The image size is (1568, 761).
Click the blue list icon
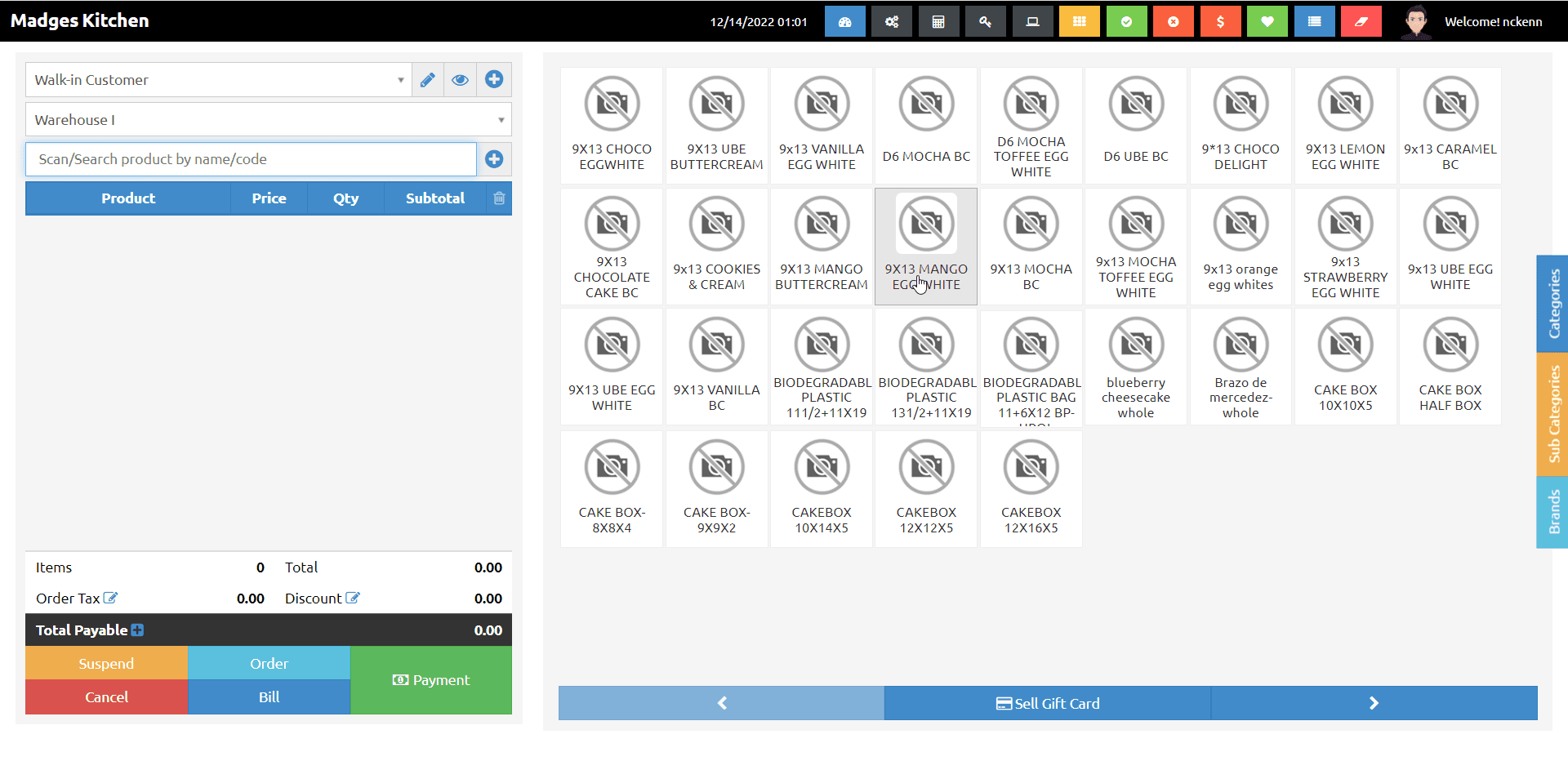(x=1314, y=21)
